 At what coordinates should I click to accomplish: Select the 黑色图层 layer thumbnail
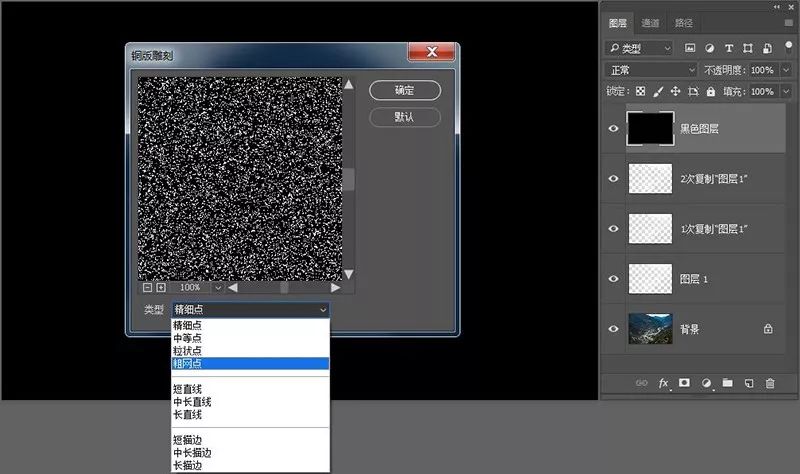click(x=650, y=129)
